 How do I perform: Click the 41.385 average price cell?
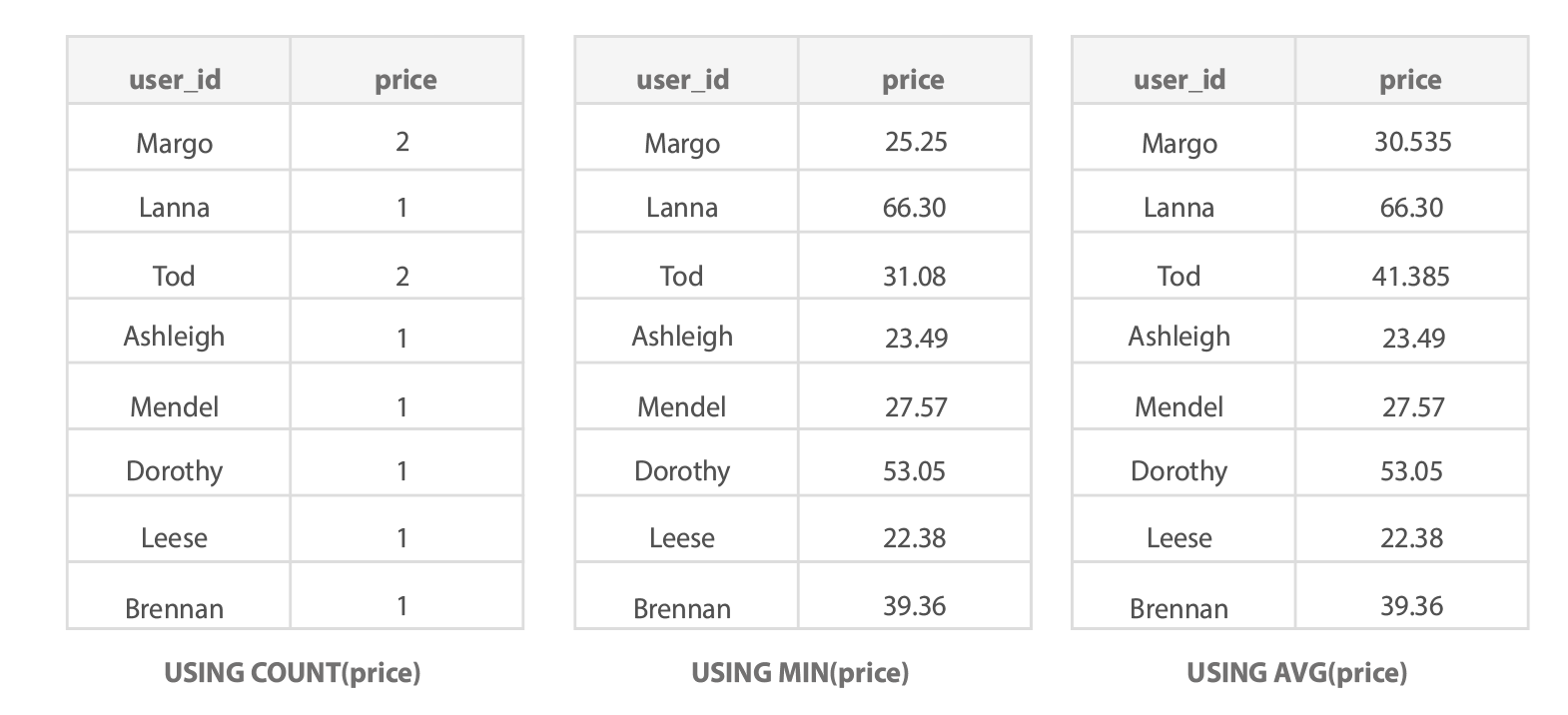(1410, 276)
